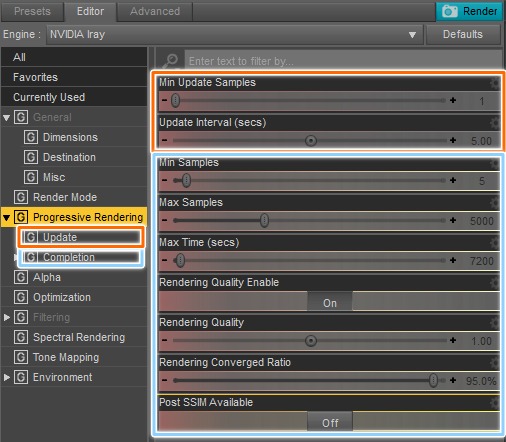
Task: Toggle Rendering Quality Enable On switch
Action: point(330,302)
